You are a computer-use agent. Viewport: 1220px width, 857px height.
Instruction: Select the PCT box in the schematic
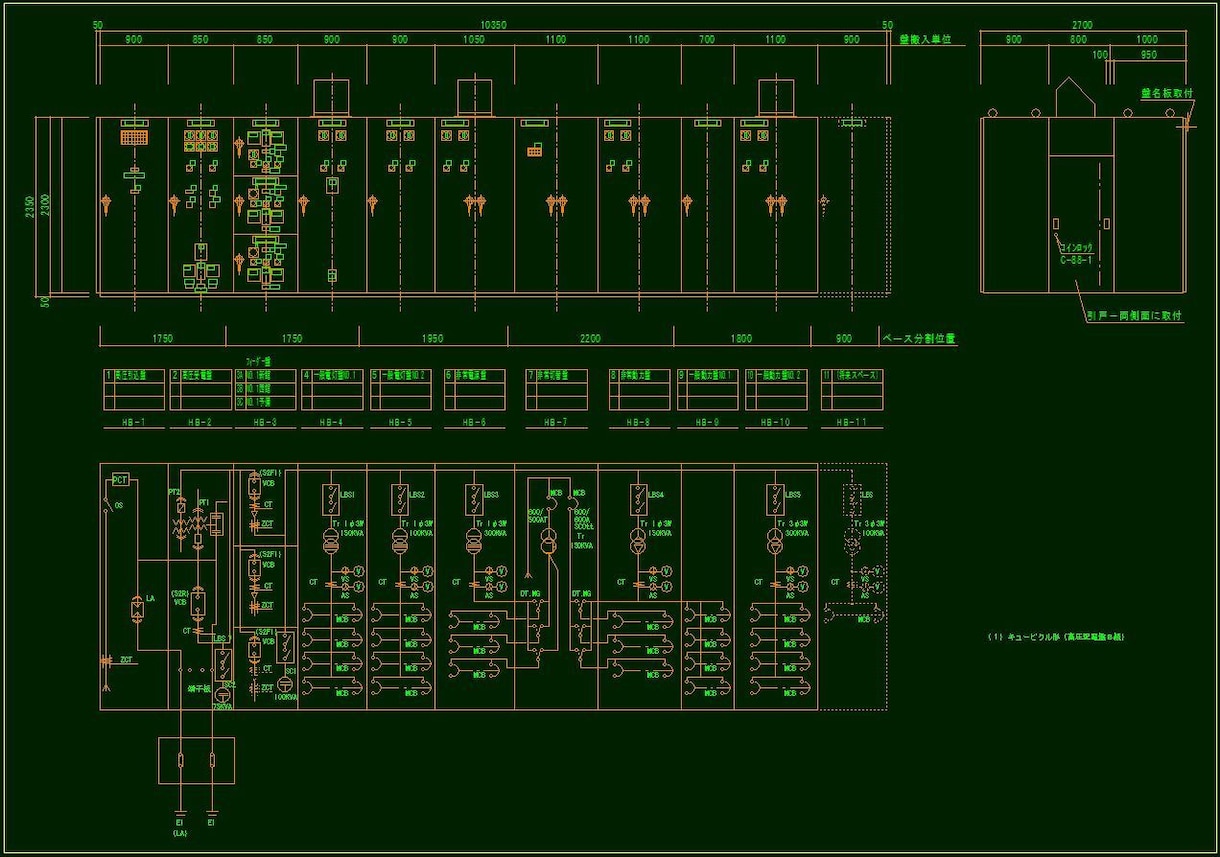pyautogui.click(x=121, y=480)
